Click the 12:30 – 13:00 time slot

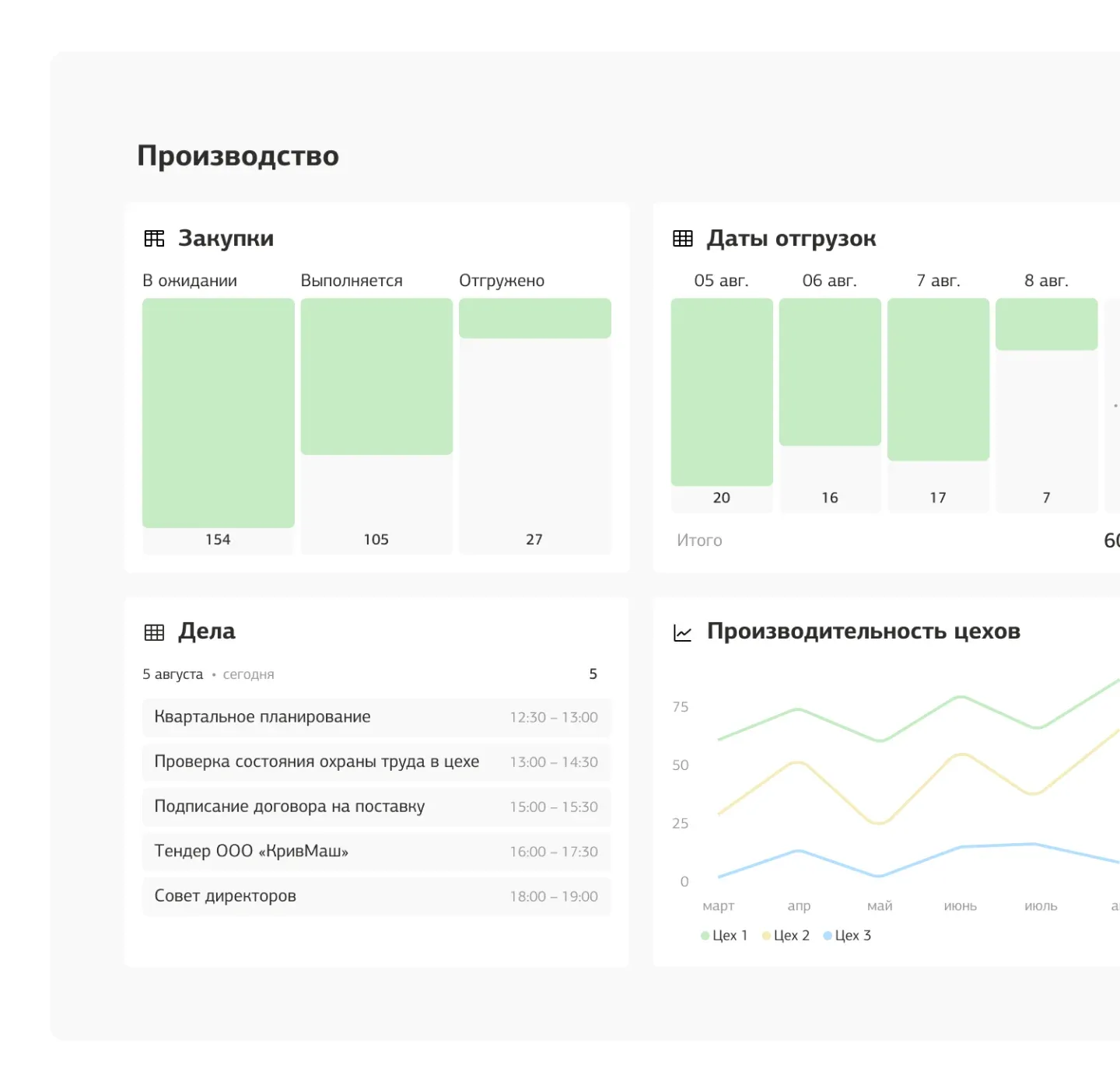click(x=554, y=717)
